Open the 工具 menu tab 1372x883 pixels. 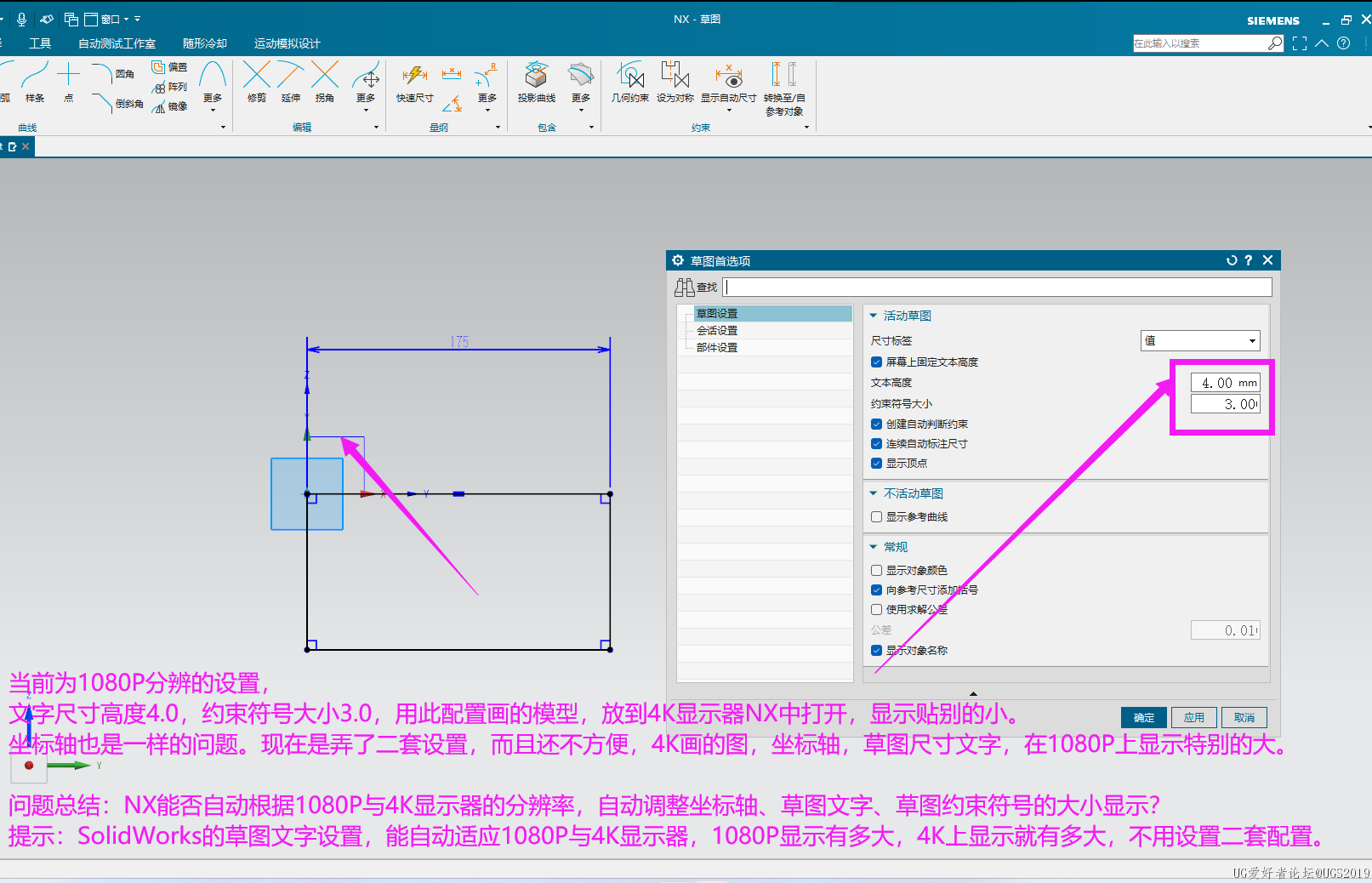pos(40,43)
